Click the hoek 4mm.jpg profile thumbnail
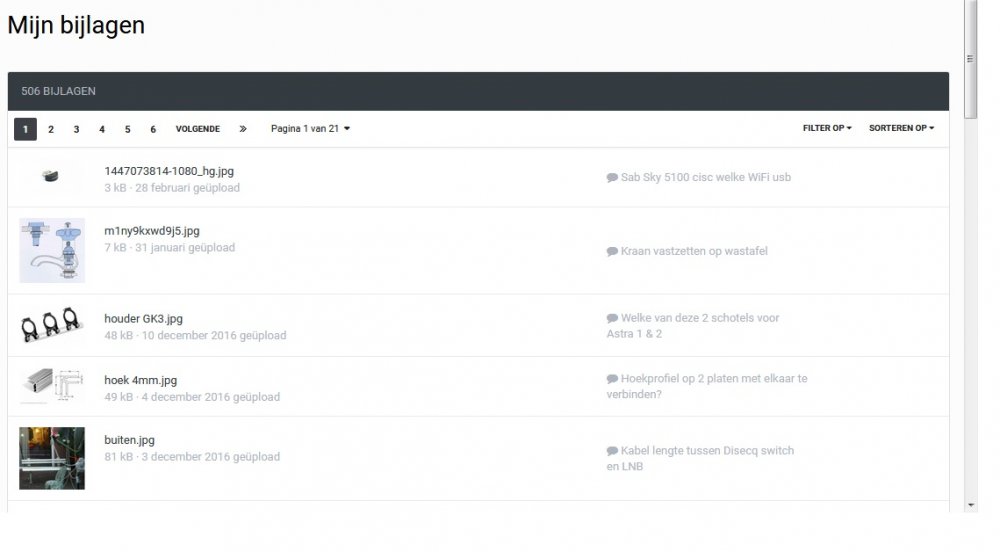The height and width of the screenshot is (552, 1000). pyautogui.click(x=52, y=385)
